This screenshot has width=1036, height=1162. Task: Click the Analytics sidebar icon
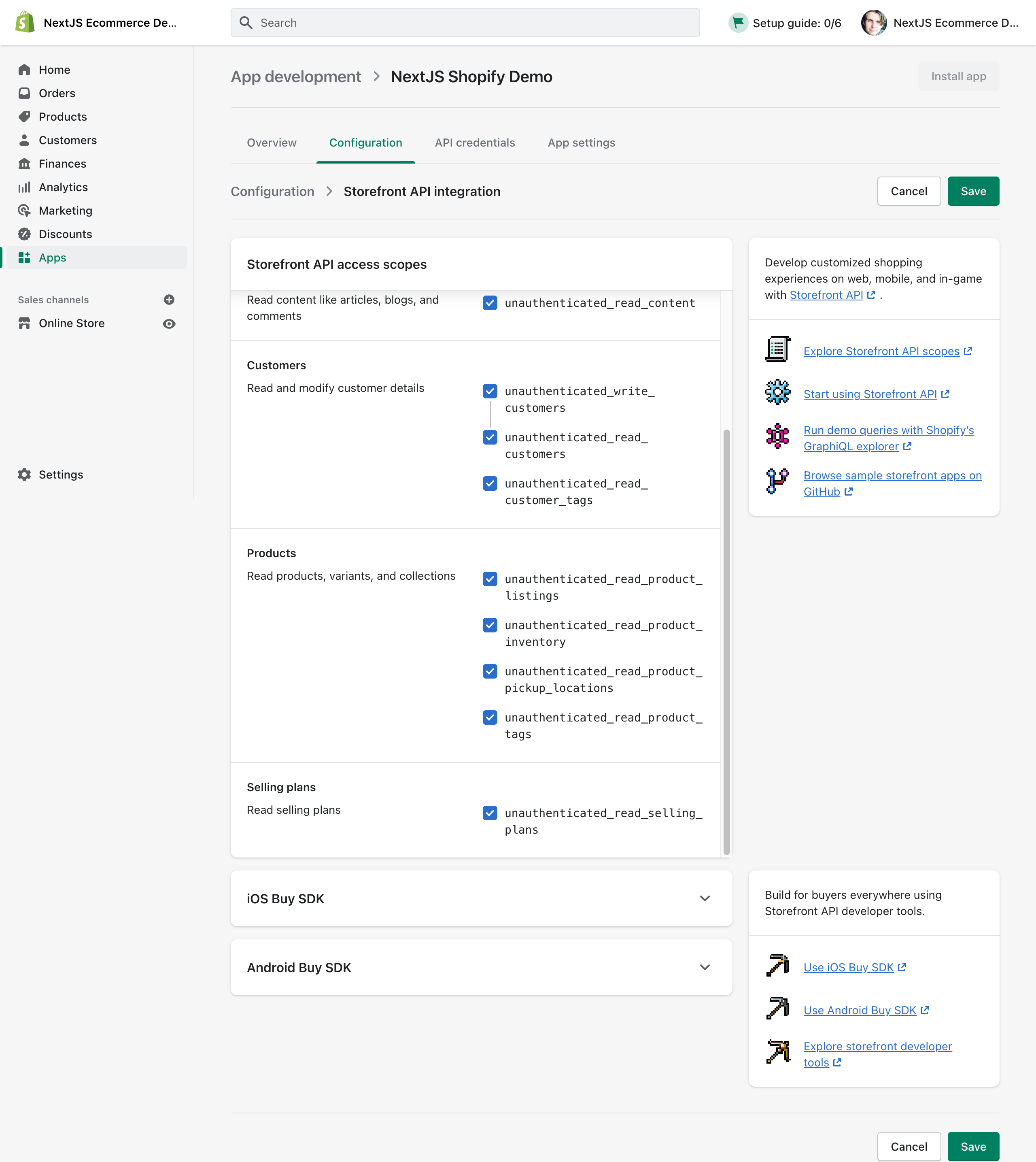[26, 187]
